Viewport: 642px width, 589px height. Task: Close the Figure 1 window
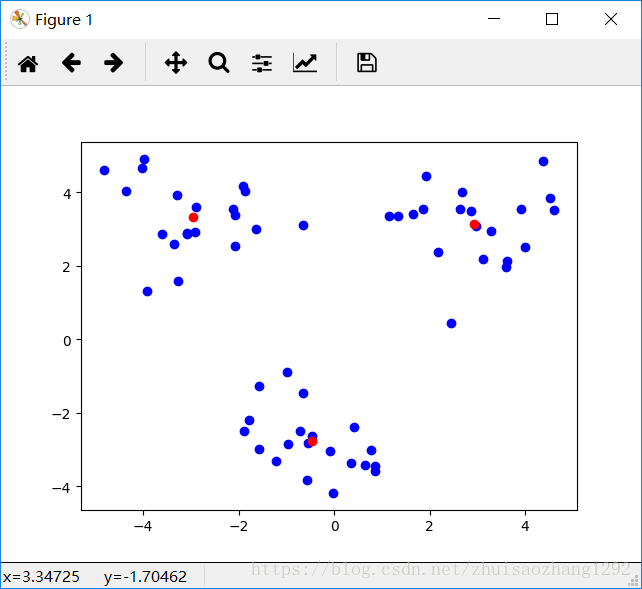[611, 19]
